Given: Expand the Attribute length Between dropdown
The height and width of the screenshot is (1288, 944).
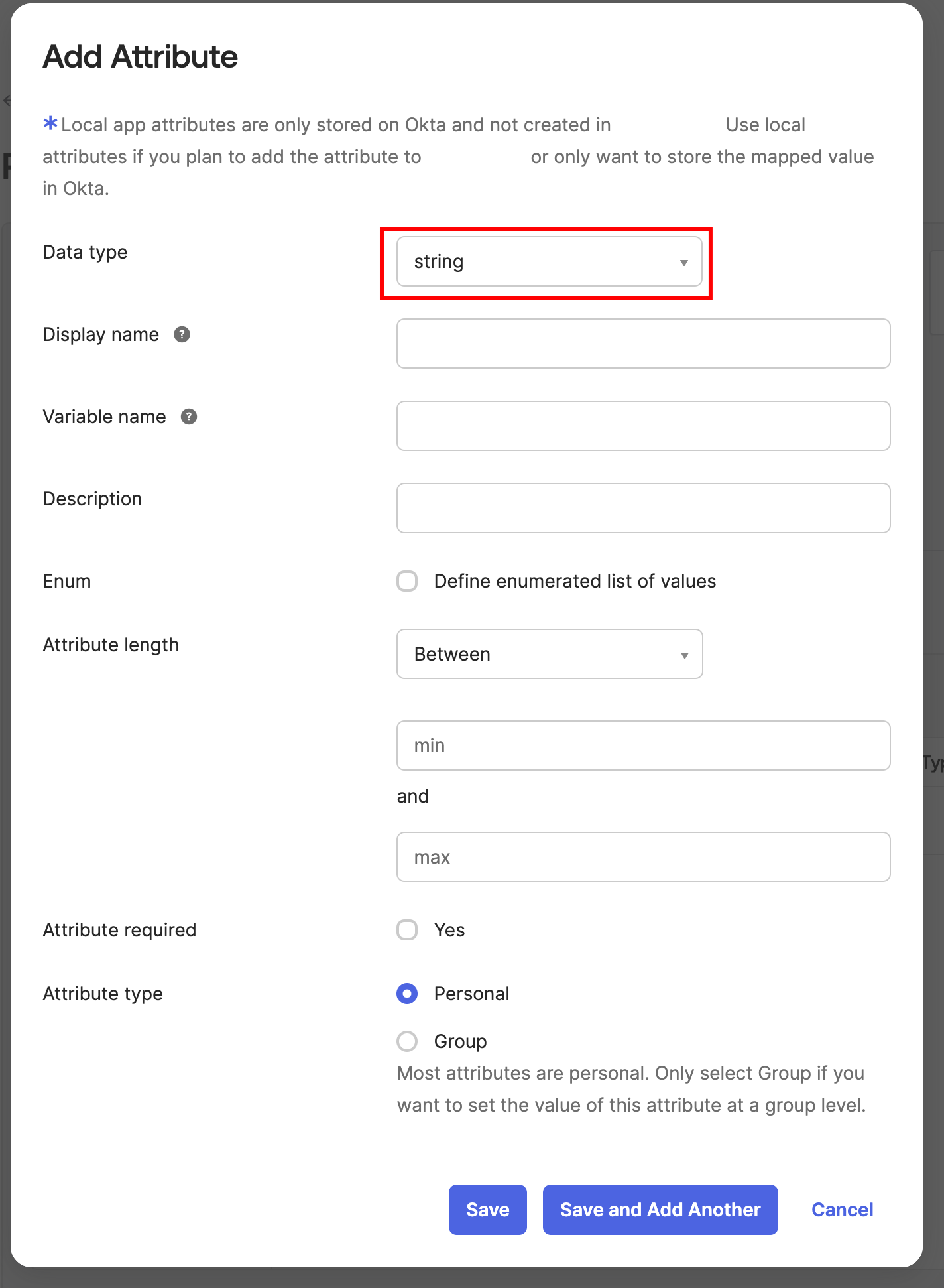Looking at the screenshot, I should tap(548, 654).
